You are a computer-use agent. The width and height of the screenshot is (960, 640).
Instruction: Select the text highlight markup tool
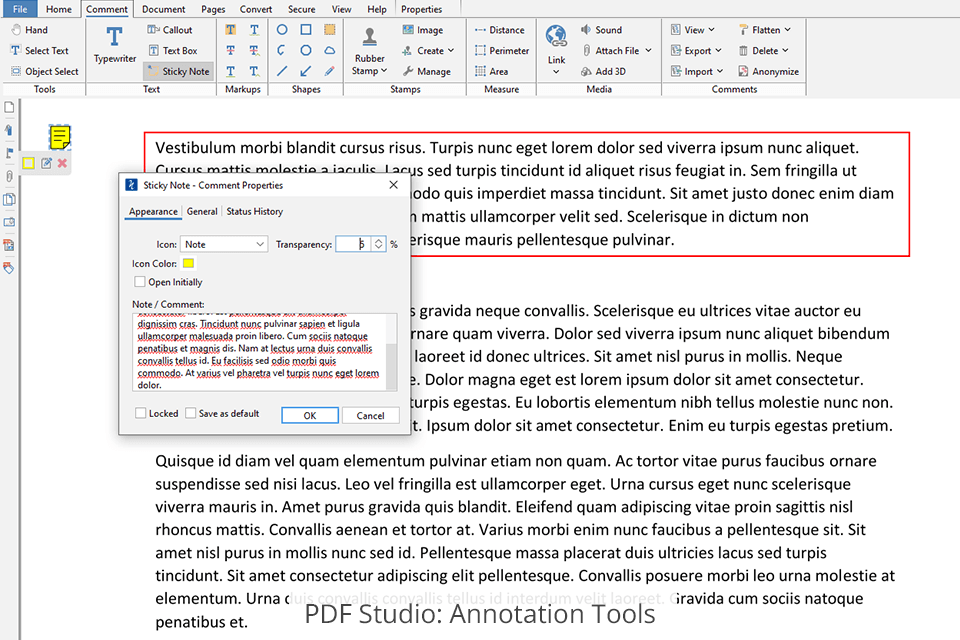(x=230, y=29)
